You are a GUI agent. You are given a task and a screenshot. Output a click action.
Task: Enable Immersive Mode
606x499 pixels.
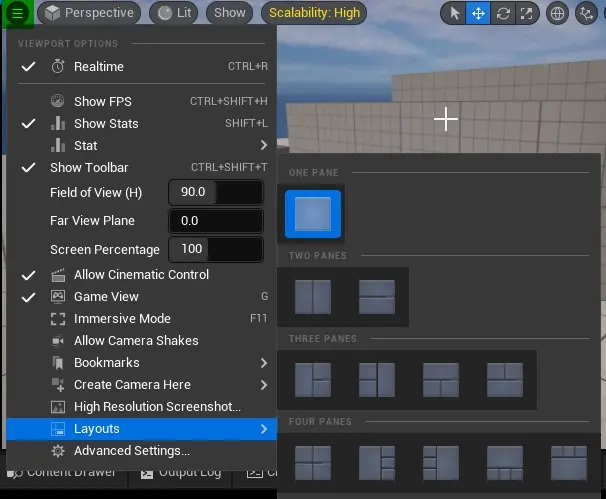tap(141, 319)
